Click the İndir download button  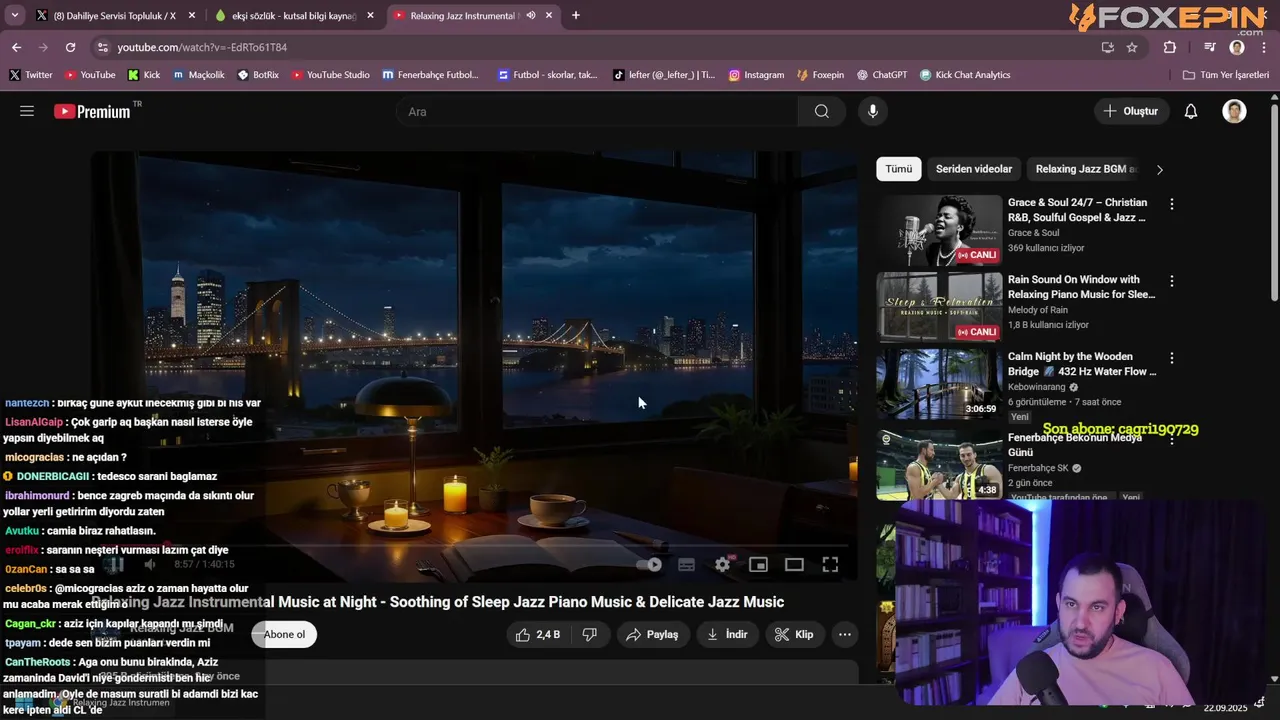(x=727, y=634)
